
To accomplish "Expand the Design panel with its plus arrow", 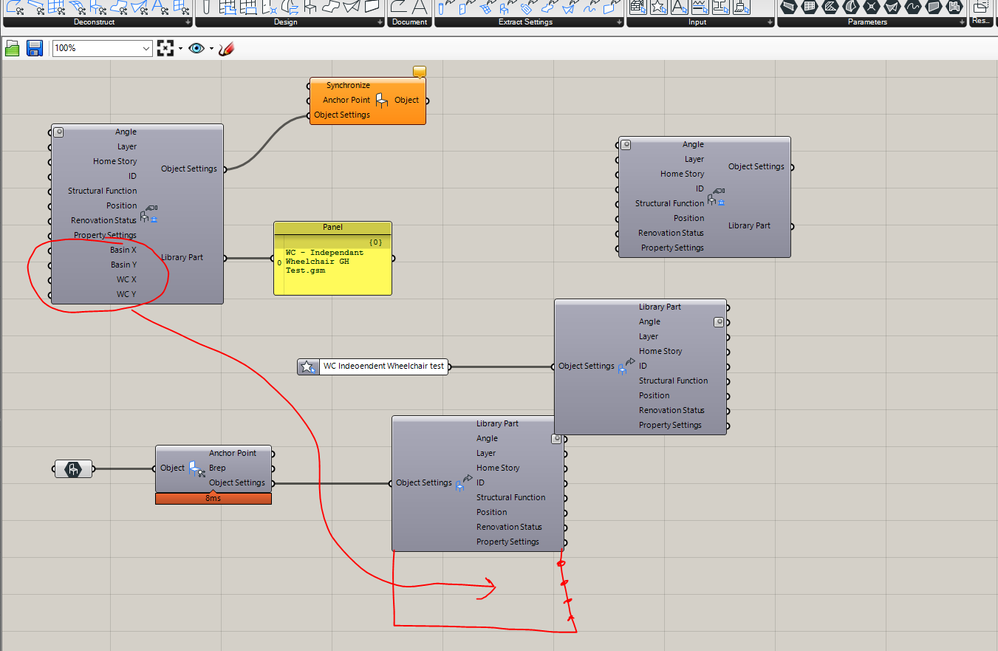I will pos(380,22).
